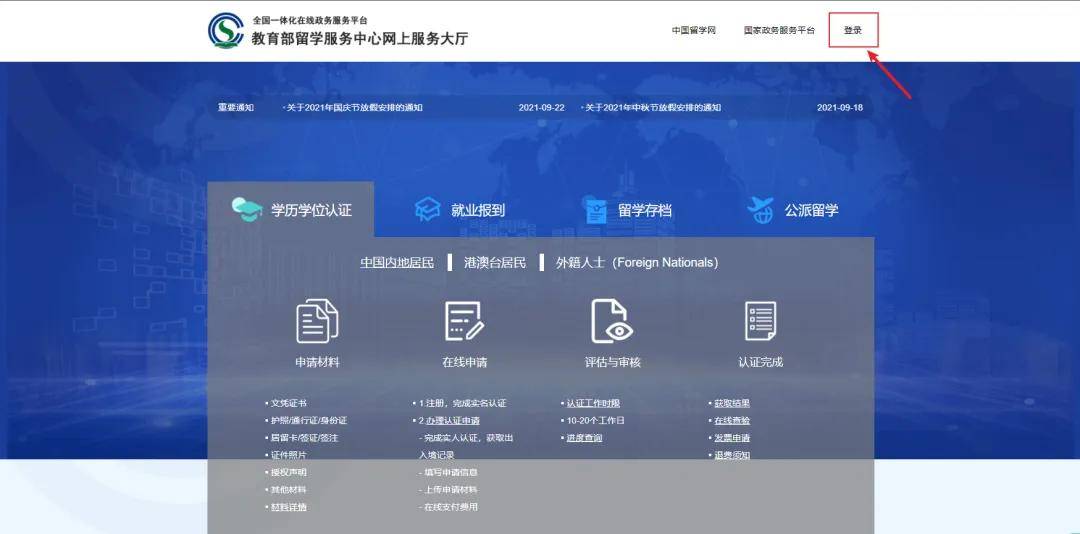Open the 2021国庆节放假安排 notice
Screen dimensions: 1080x534
pos(355,107)
